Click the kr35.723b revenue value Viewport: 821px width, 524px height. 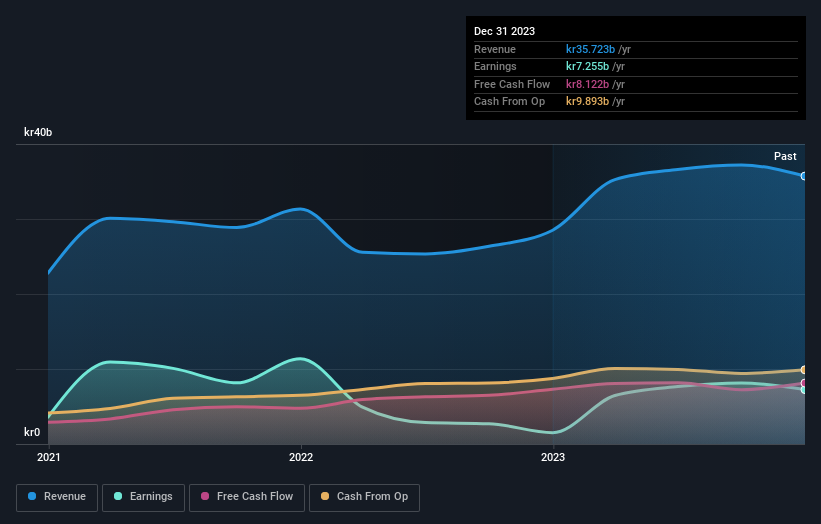[590, 49]
